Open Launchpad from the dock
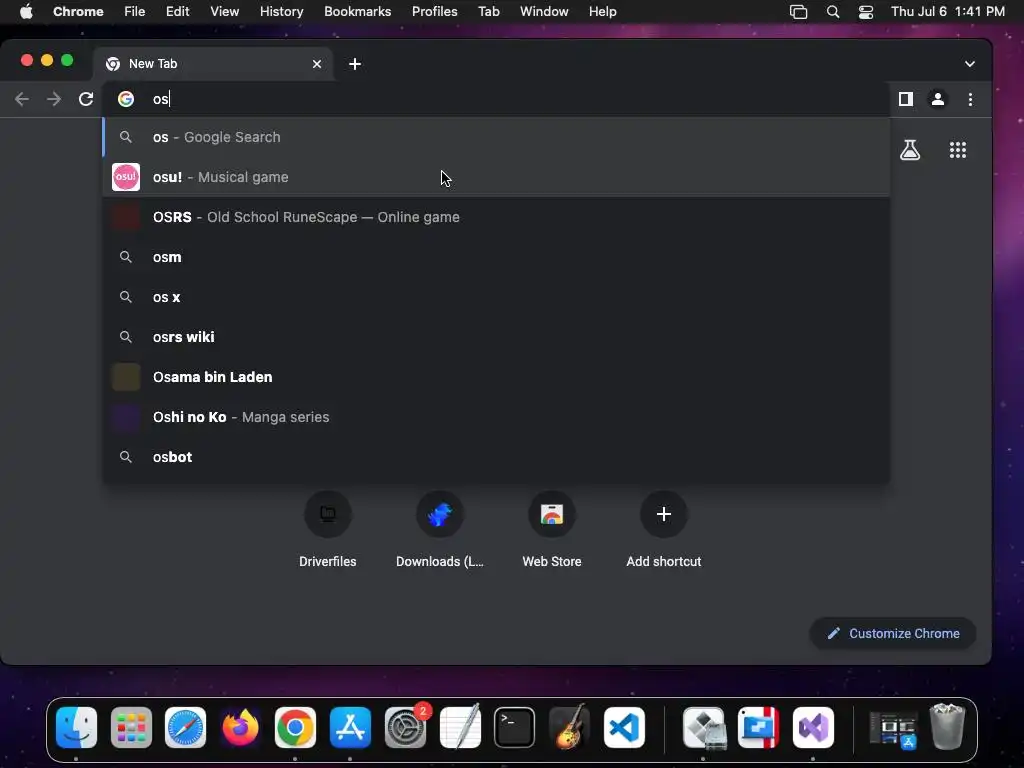This screenshot has height=768, width=1024. click(131, 728)
